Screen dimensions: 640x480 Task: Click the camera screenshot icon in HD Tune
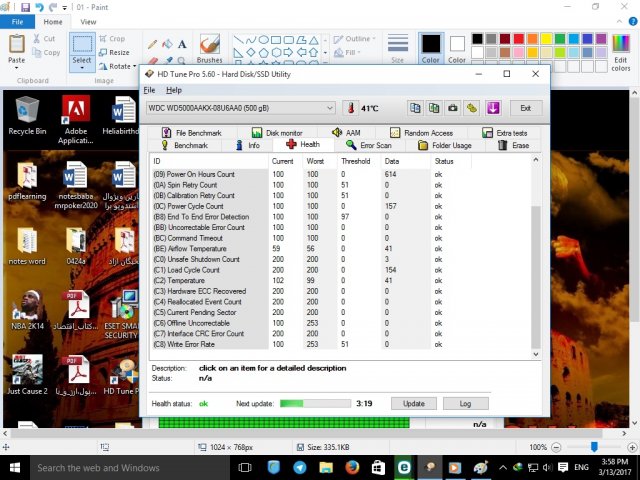pos(452,108)
